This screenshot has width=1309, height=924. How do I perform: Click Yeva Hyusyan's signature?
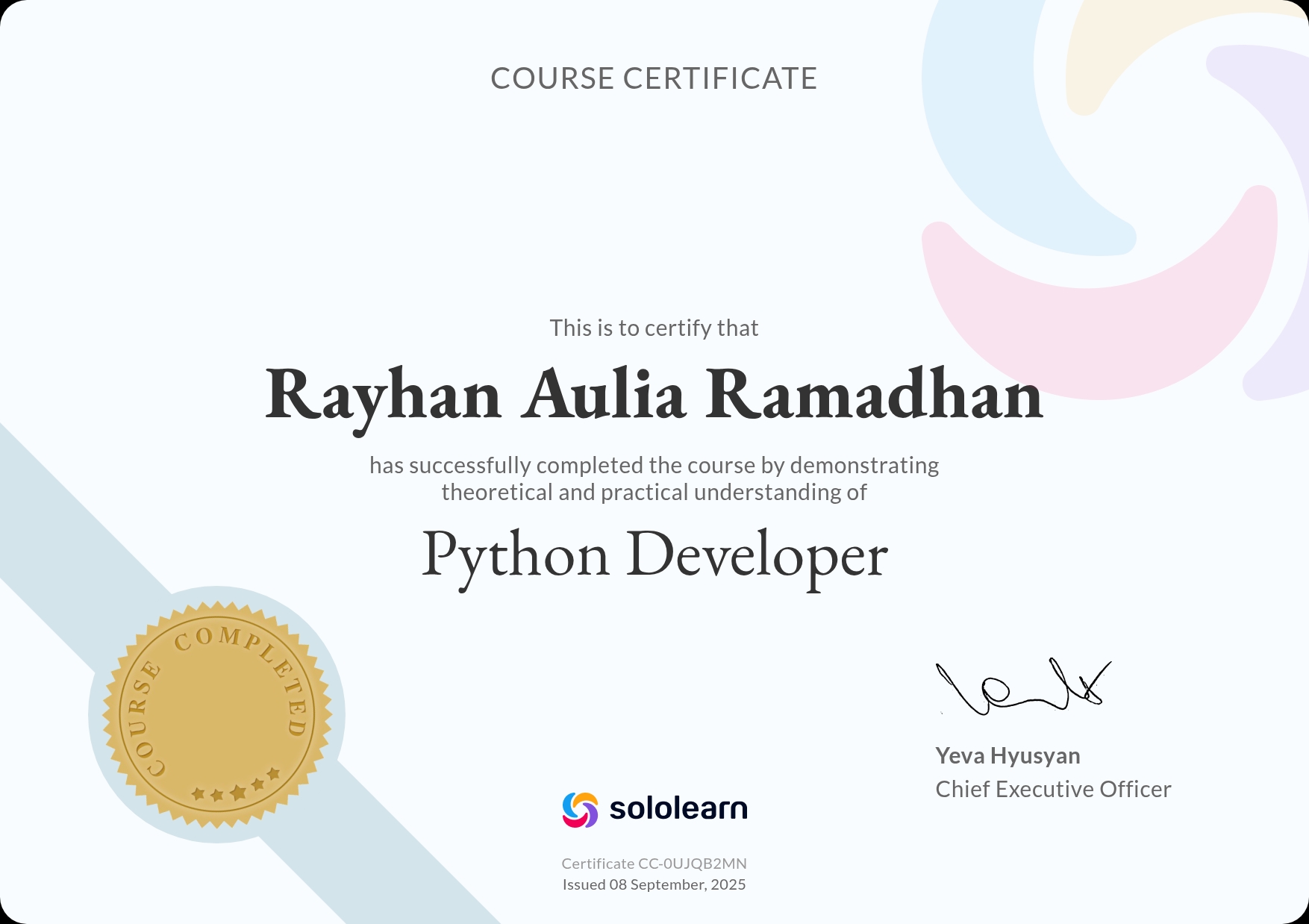1022,687
